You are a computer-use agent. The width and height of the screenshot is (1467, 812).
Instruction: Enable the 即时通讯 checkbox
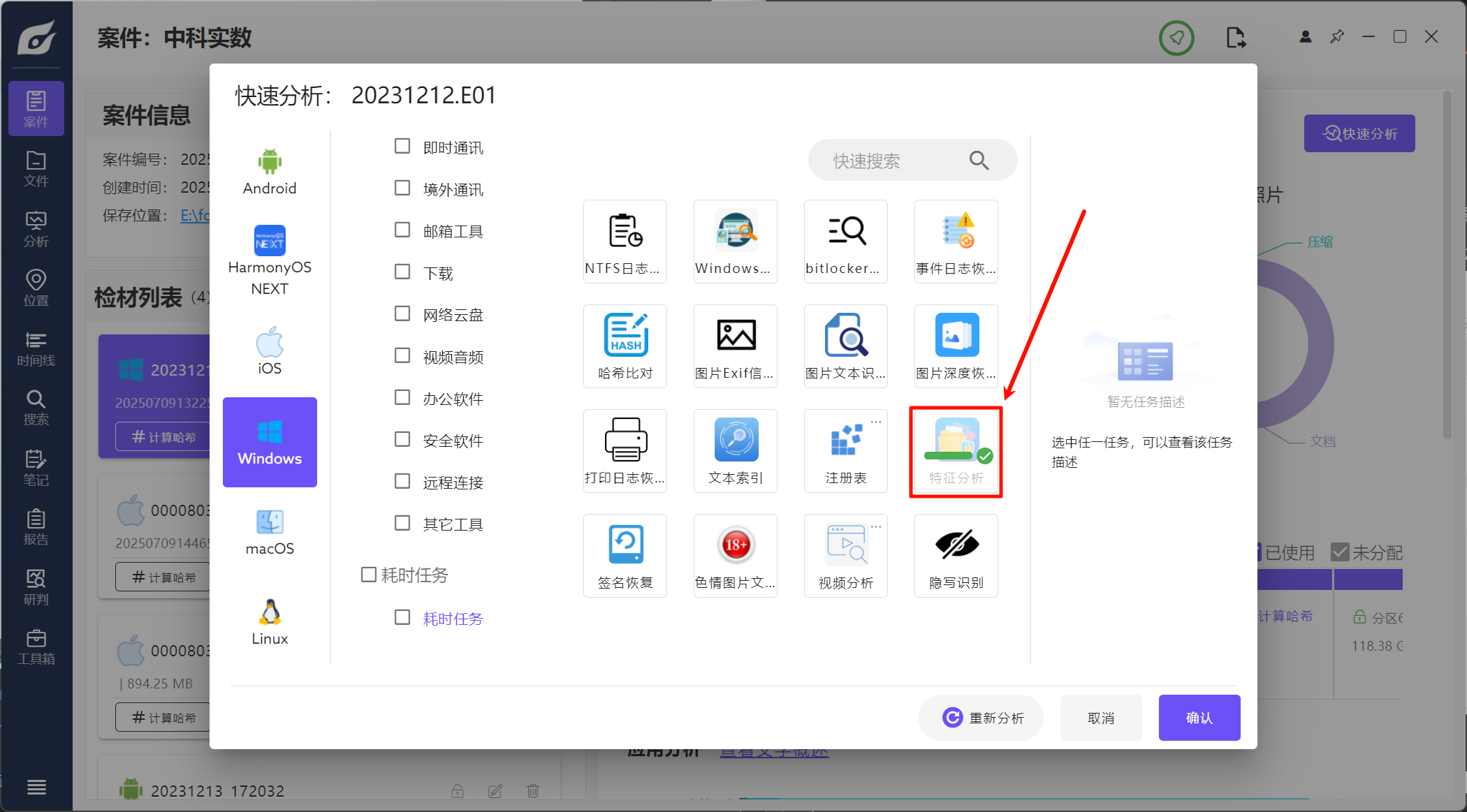pyautogui.click(x=402, y=146)
